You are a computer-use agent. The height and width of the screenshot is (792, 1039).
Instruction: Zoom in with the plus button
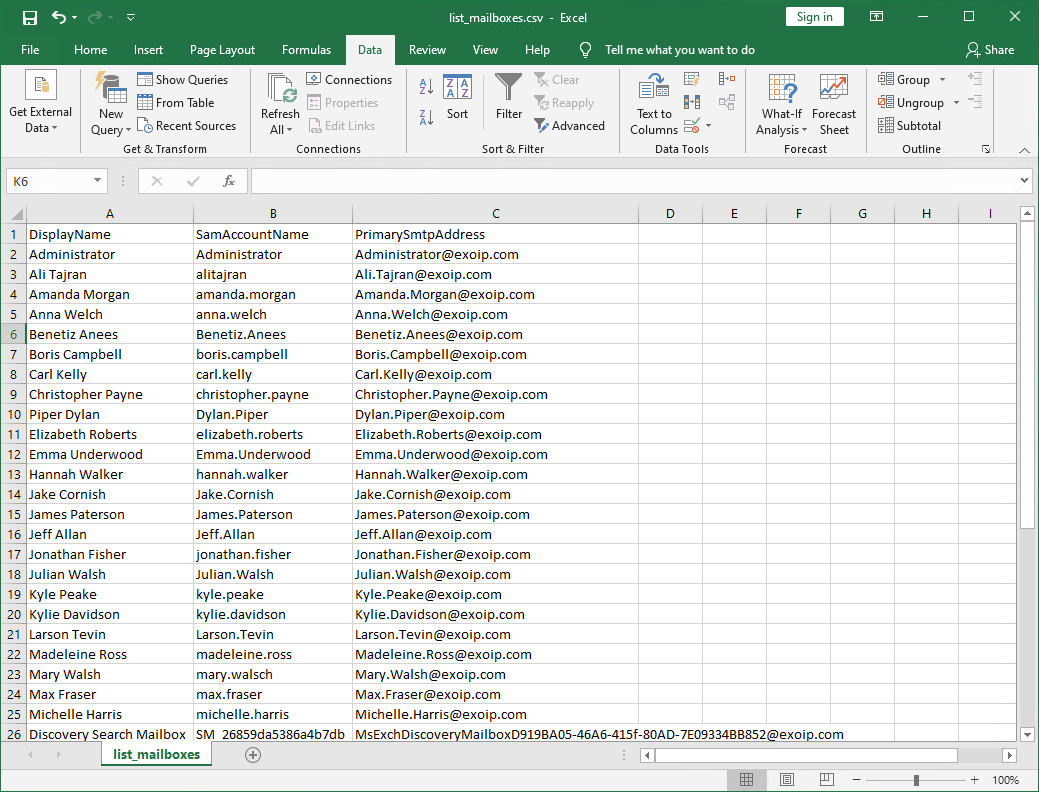point(974,780)
